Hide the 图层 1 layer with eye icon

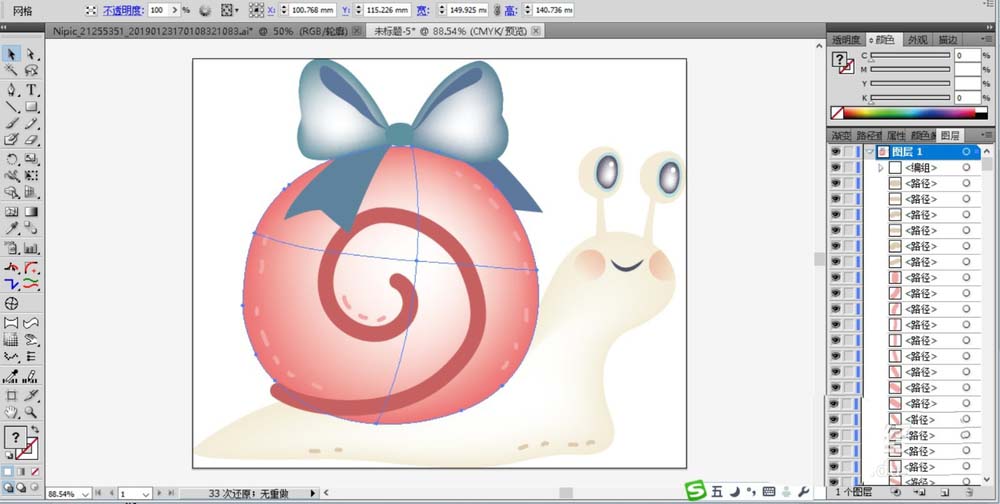(835, 152)
